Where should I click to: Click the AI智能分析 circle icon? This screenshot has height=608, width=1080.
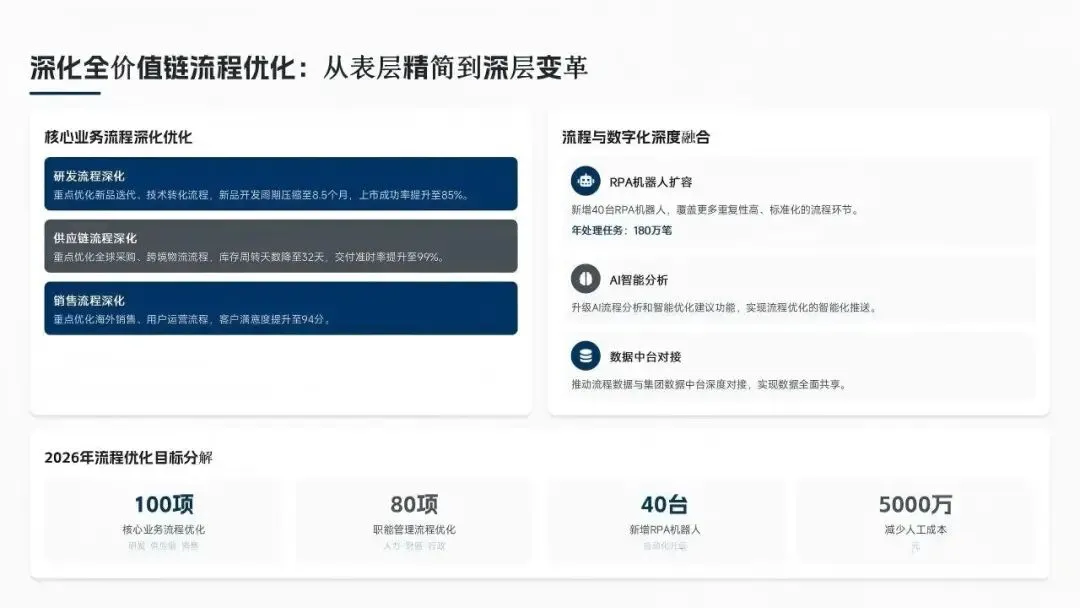(x=585, y=279)
